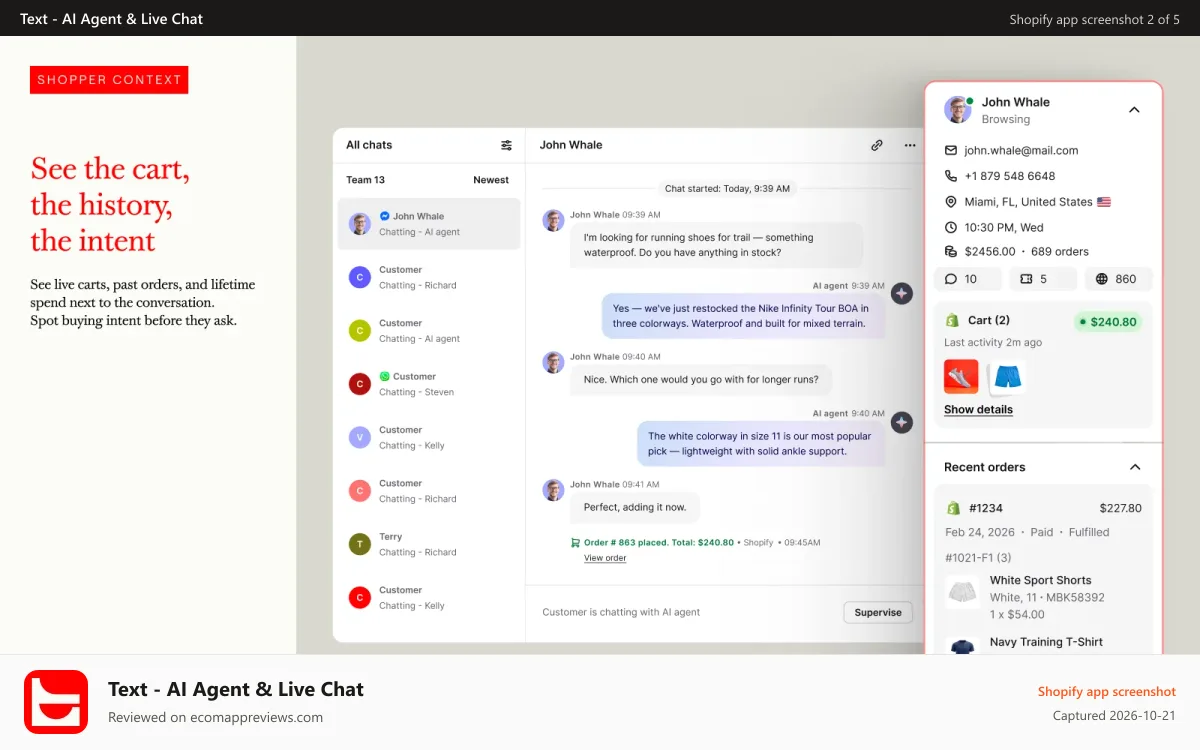Copy chat link via the link icon

(x=877, y=145)
